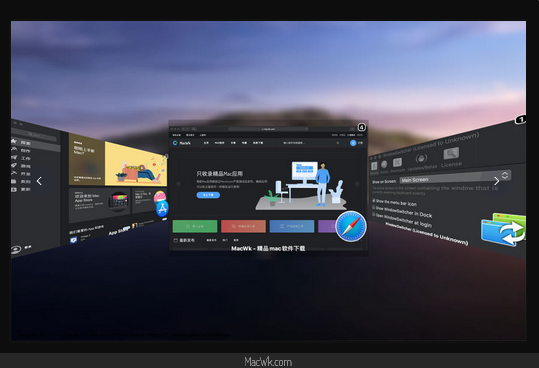Image resolution: width=539 pixels, height=368 pixels.
Task: Open the General tab in WindowSwitcher preferences
Action: coord(374,168)
